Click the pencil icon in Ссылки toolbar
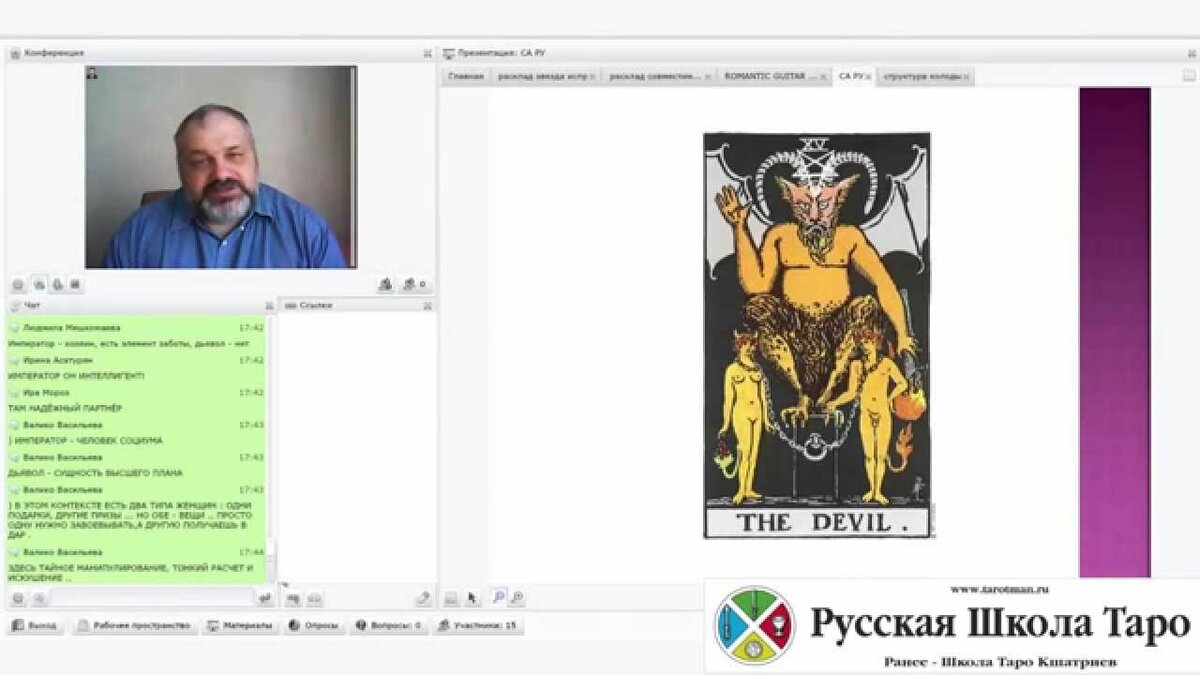 [x=423, y=599]
